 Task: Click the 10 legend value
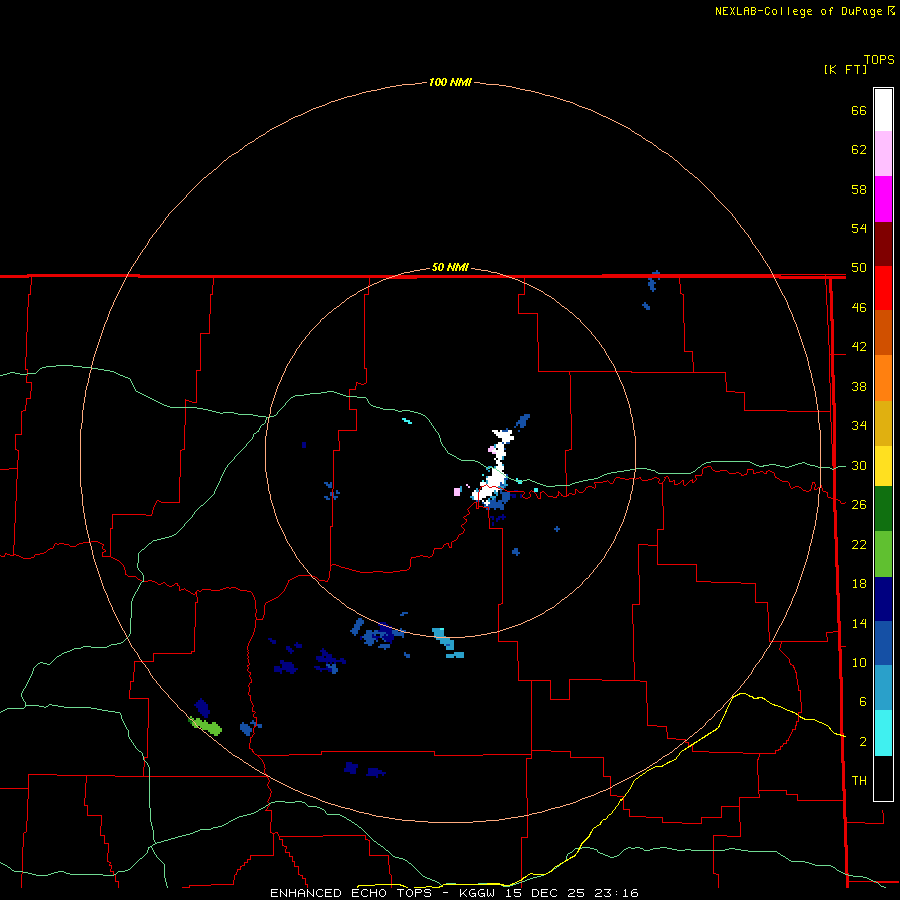point(859,663)
